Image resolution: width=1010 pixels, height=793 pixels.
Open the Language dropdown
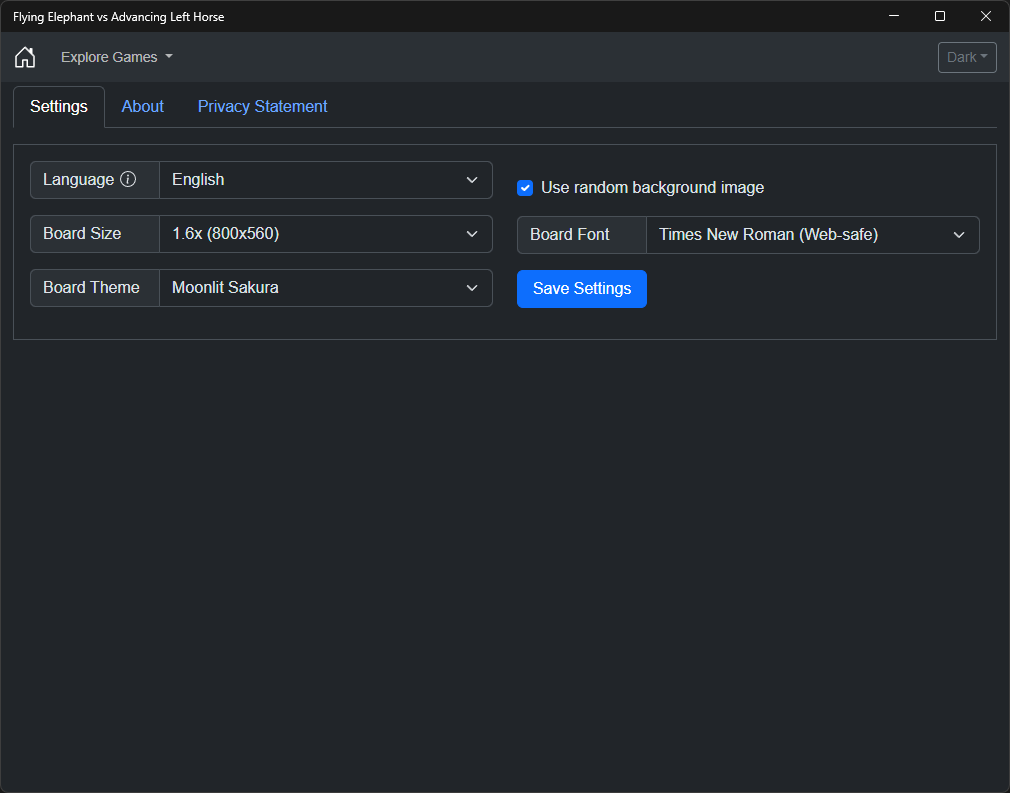tap(326, 180)
